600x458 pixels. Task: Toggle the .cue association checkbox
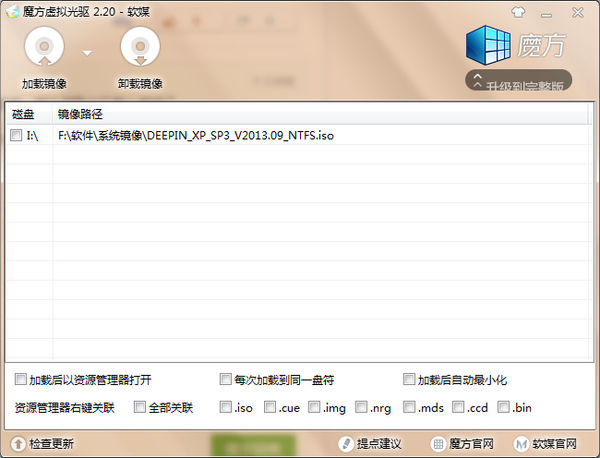(270, 407)
